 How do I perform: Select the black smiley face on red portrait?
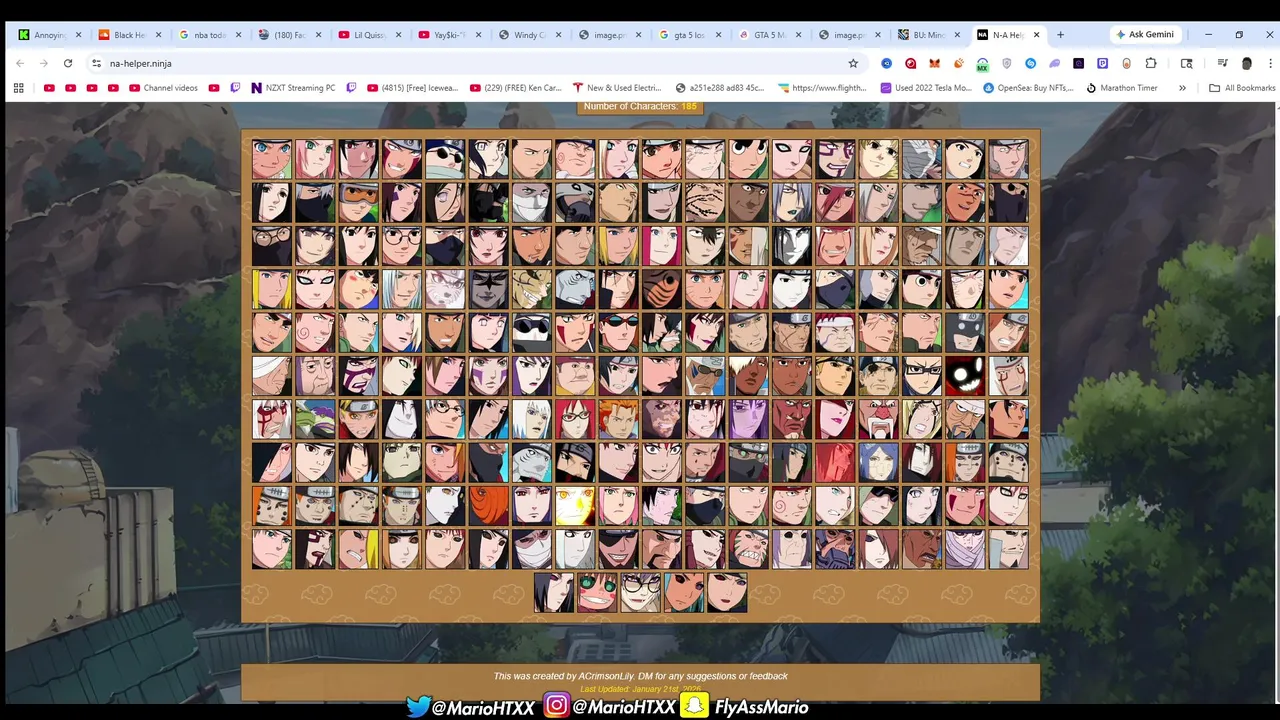[x=965, y=376]
